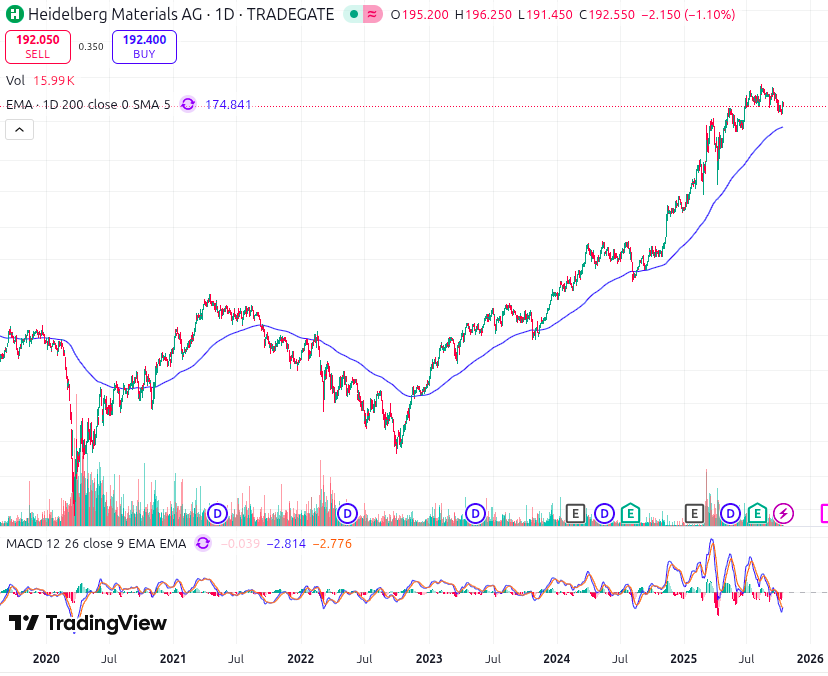The image size is (828, 676).
Task: Click the purple lightning bolt event marker
Action: [x=784, y=513]
